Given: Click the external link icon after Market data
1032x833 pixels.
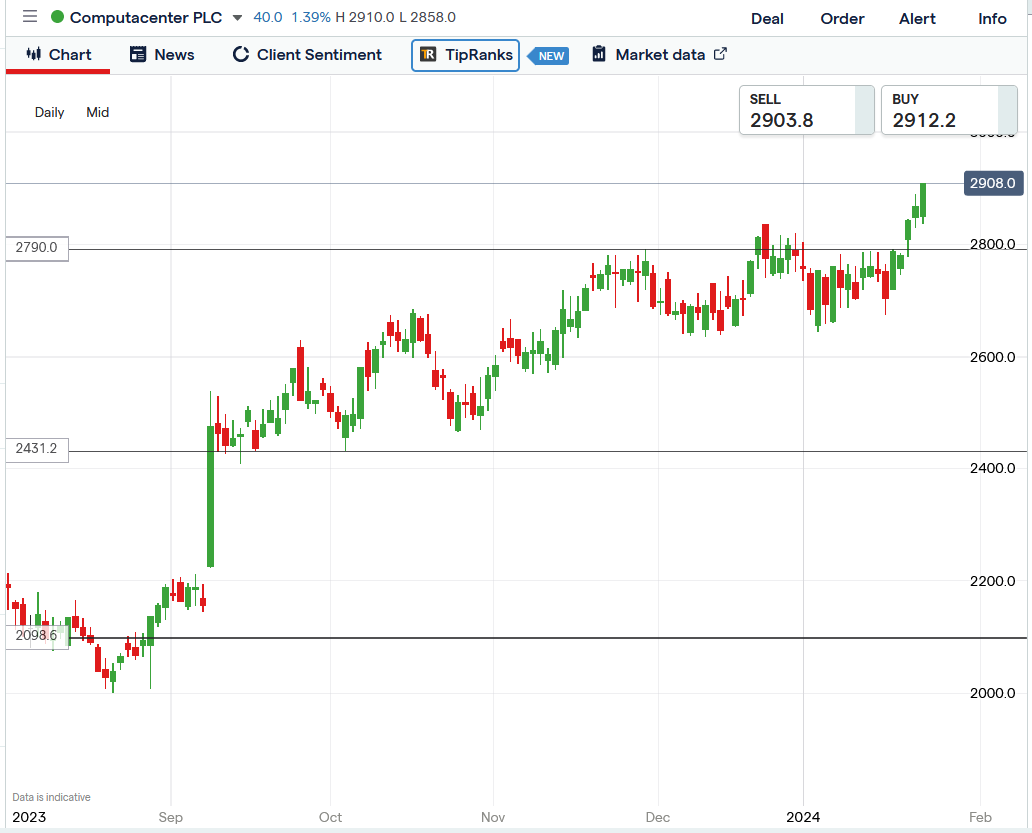Looking at the screenshot, I should [x=720, y=54].
